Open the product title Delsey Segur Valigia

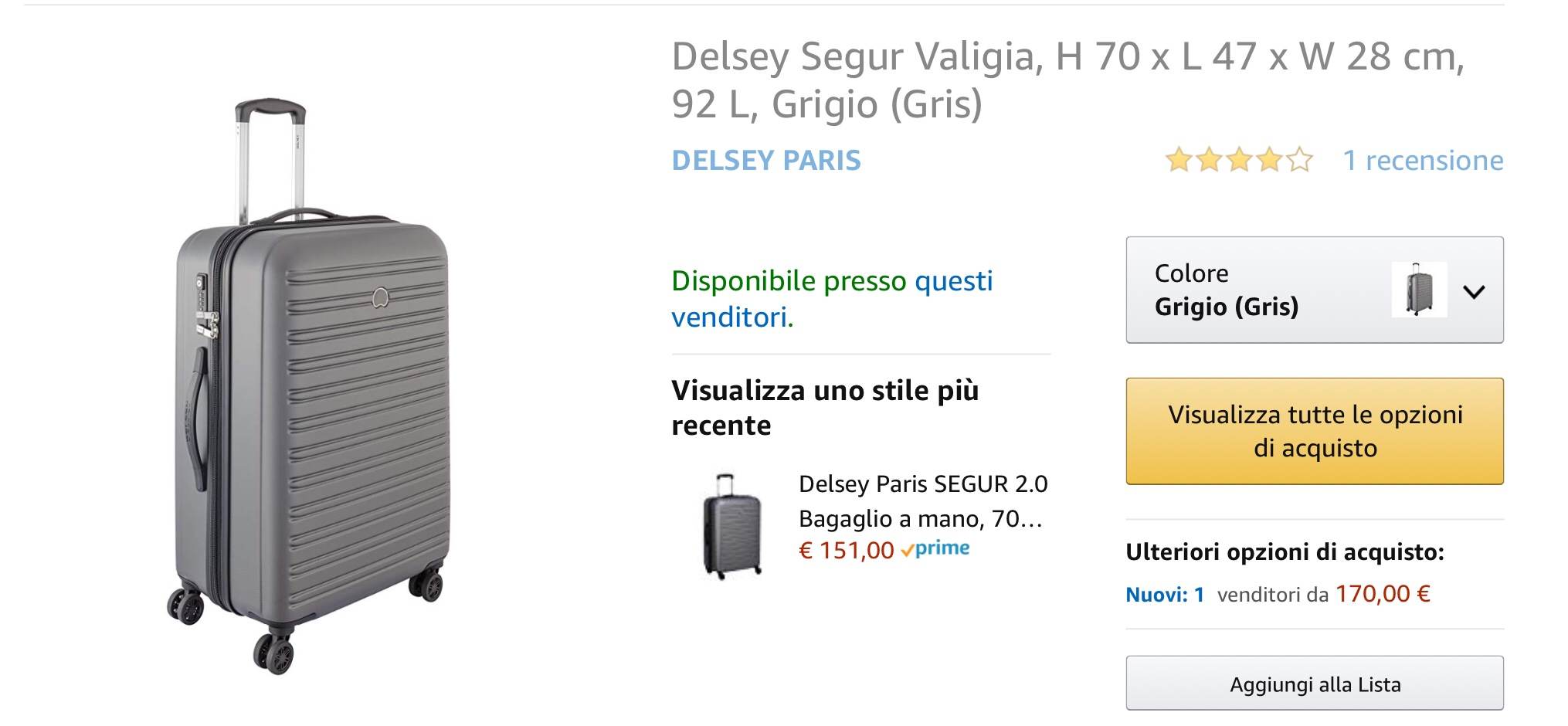pyautogui.click(x=1067, y=80)
